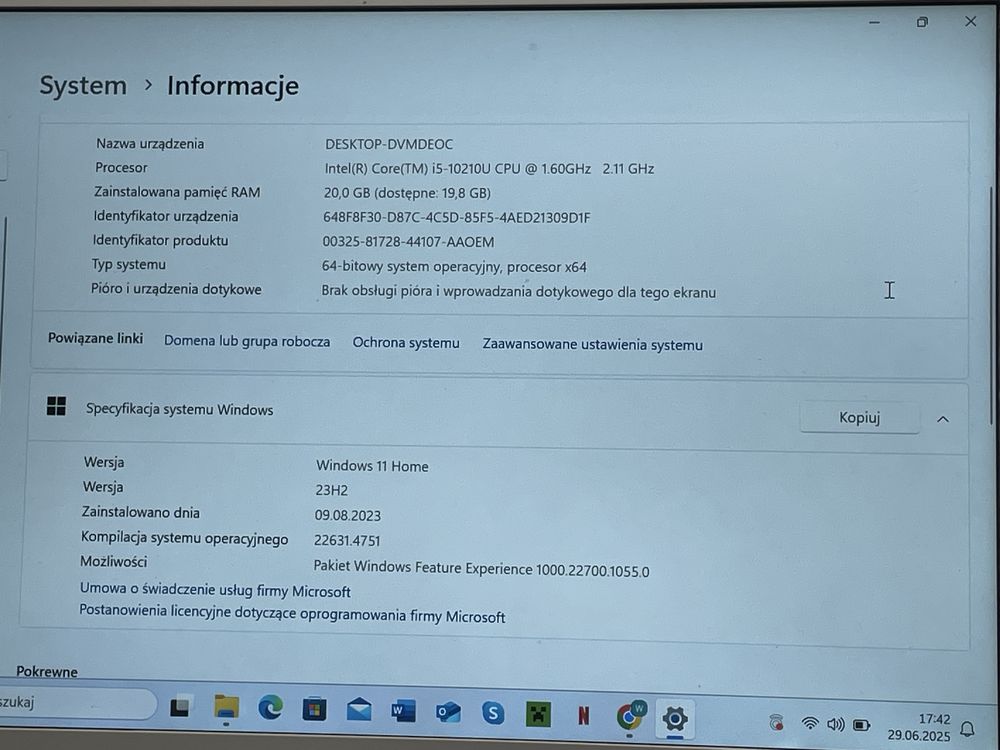Image resolution: width=1000 pixels, height=750 pixels.
Task: Open Minecraft from the taskbar
Action: 538,714
